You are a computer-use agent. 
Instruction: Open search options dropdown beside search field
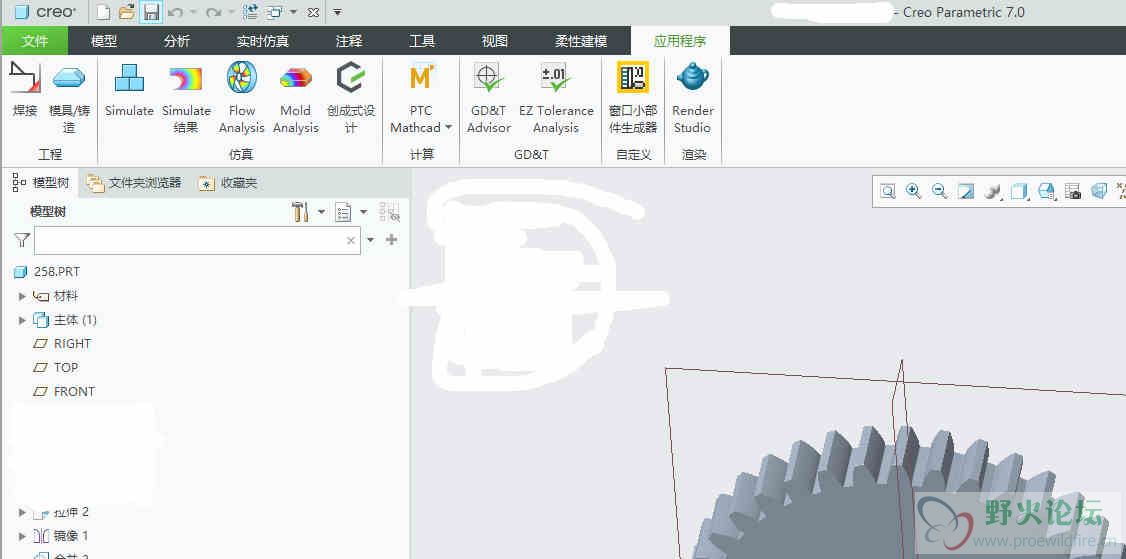coord(371,240)
